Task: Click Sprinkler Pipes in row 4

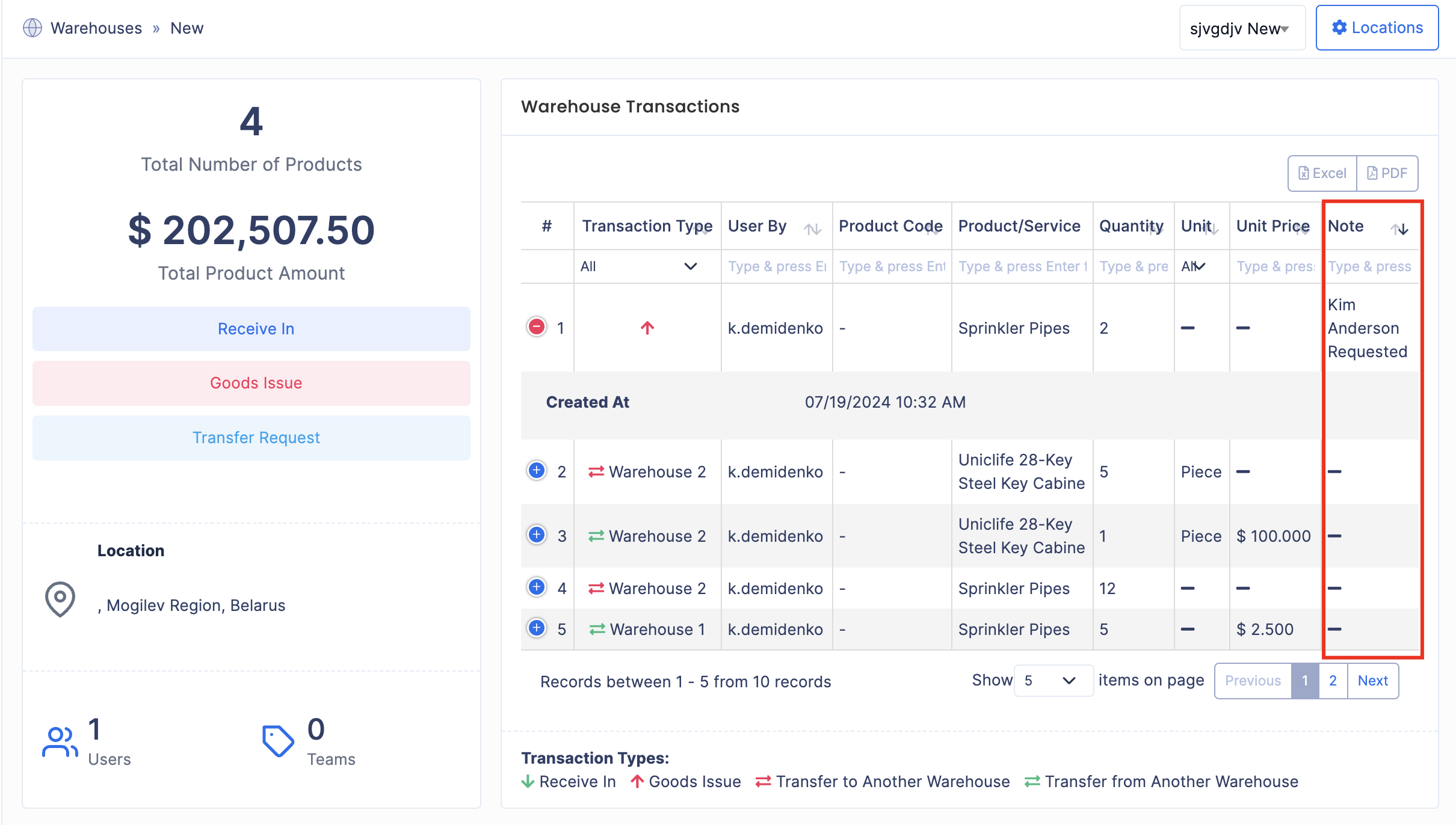Action: tap(1014, 589)
